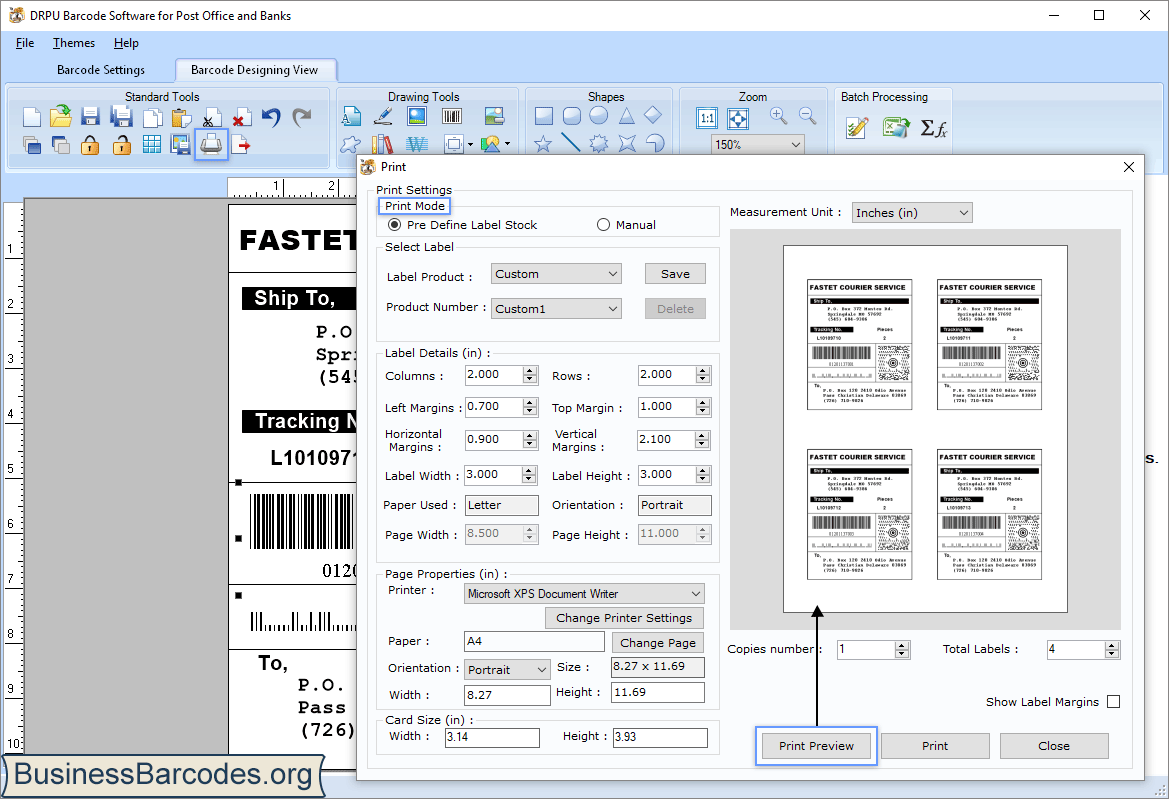The width and height of the screenshot is (1169, 799).
Task: Click the Fit to window zoom icon
Action: pos(737,118)
